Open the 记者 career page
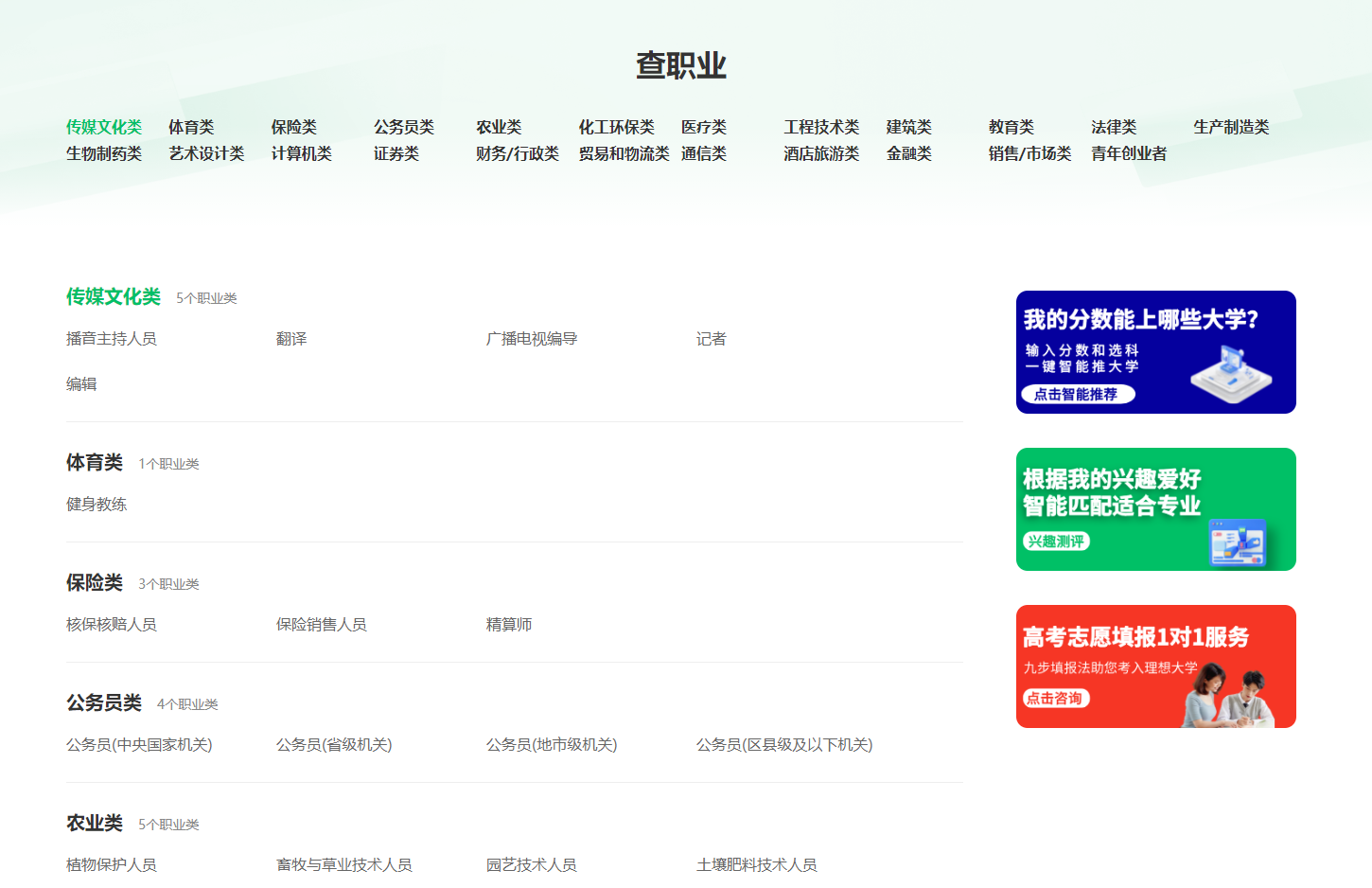The width and height of the screenshot is (1372, 888). point(712,339)
